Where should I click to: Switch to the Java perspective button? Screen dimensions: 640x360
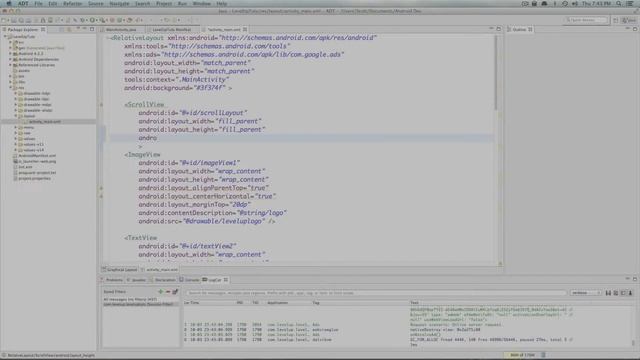tap(629, 20)
